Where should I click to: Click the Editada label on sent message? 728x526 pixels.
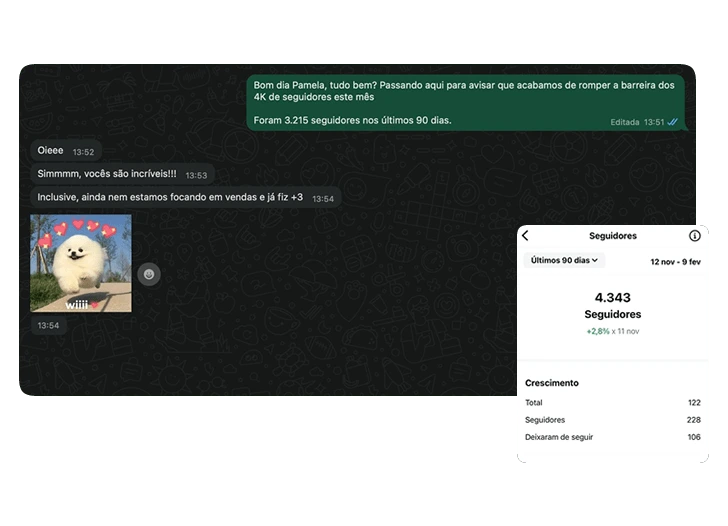(625, 122)
